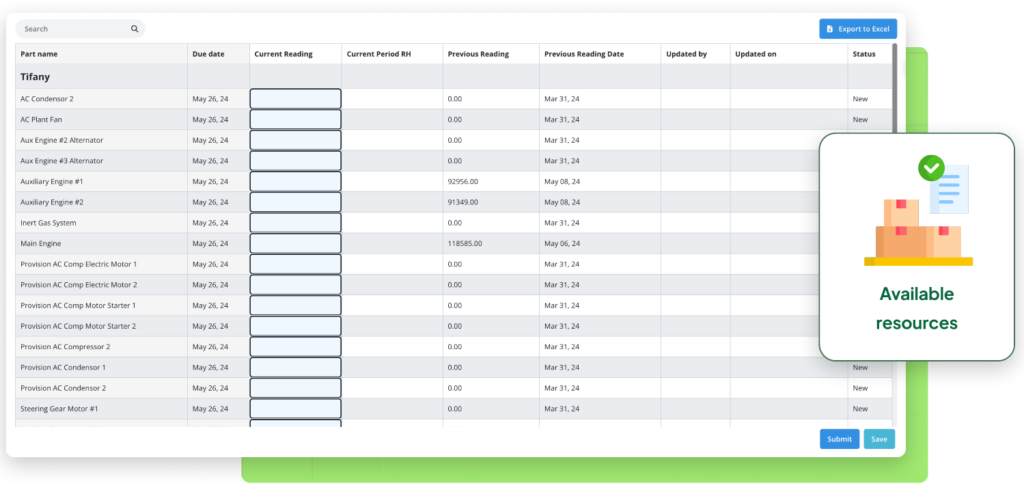Click the Submit button
1024x492 pixels.
[839, 439]
